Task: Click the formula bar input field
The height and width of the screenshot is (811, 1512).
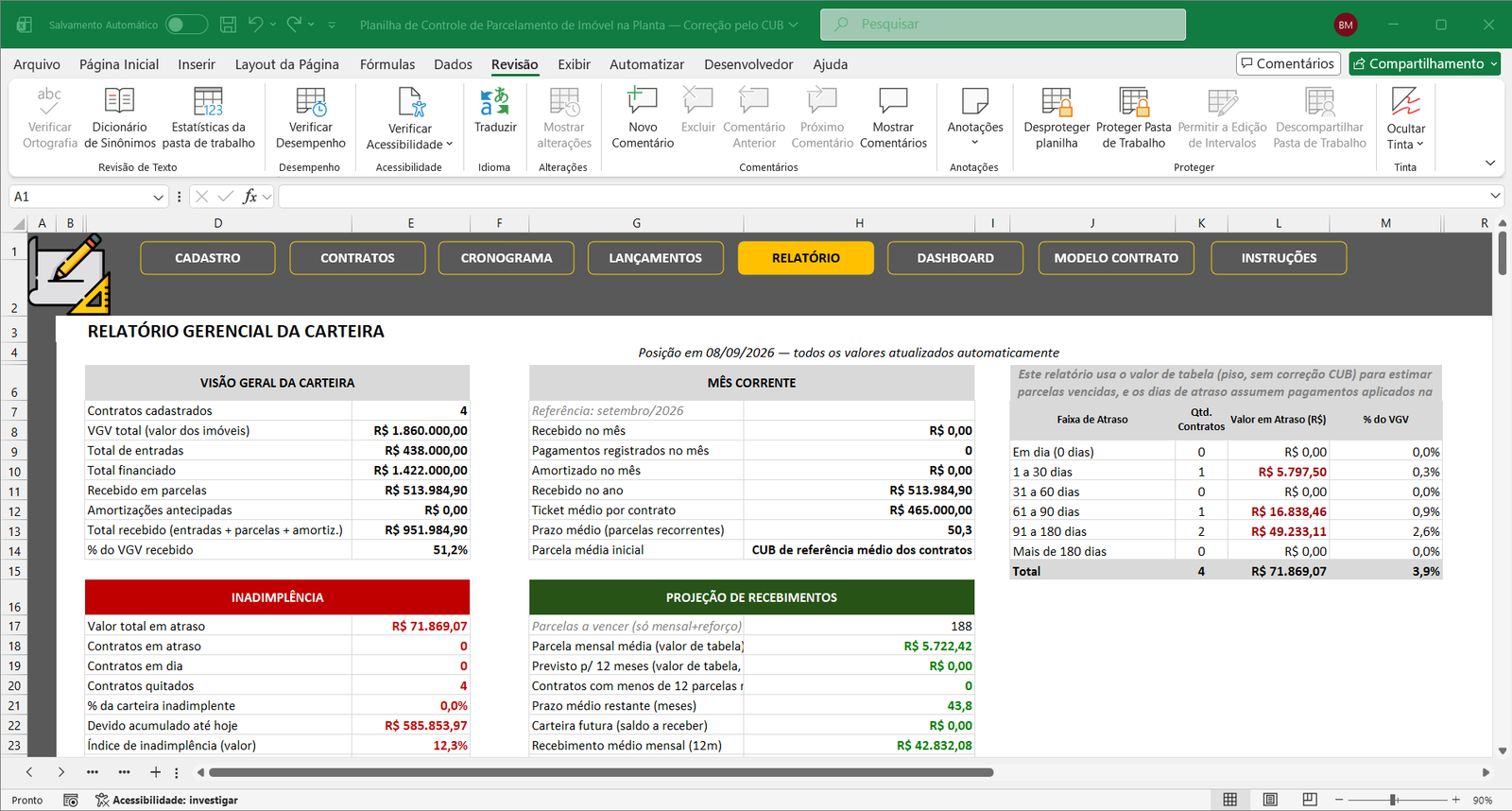Action: click(881, 197)
